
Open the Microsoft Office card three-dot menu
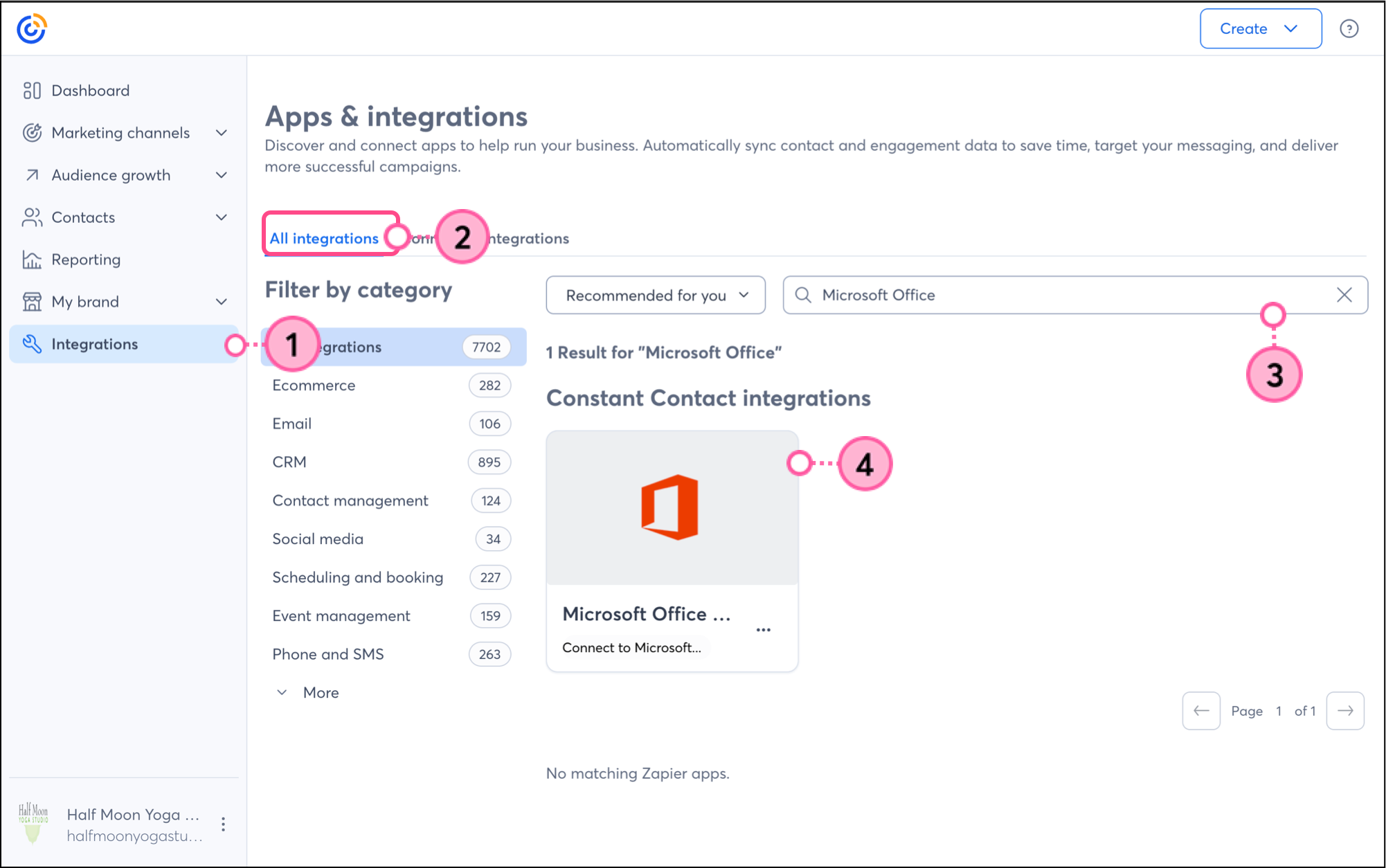[764, 630]
